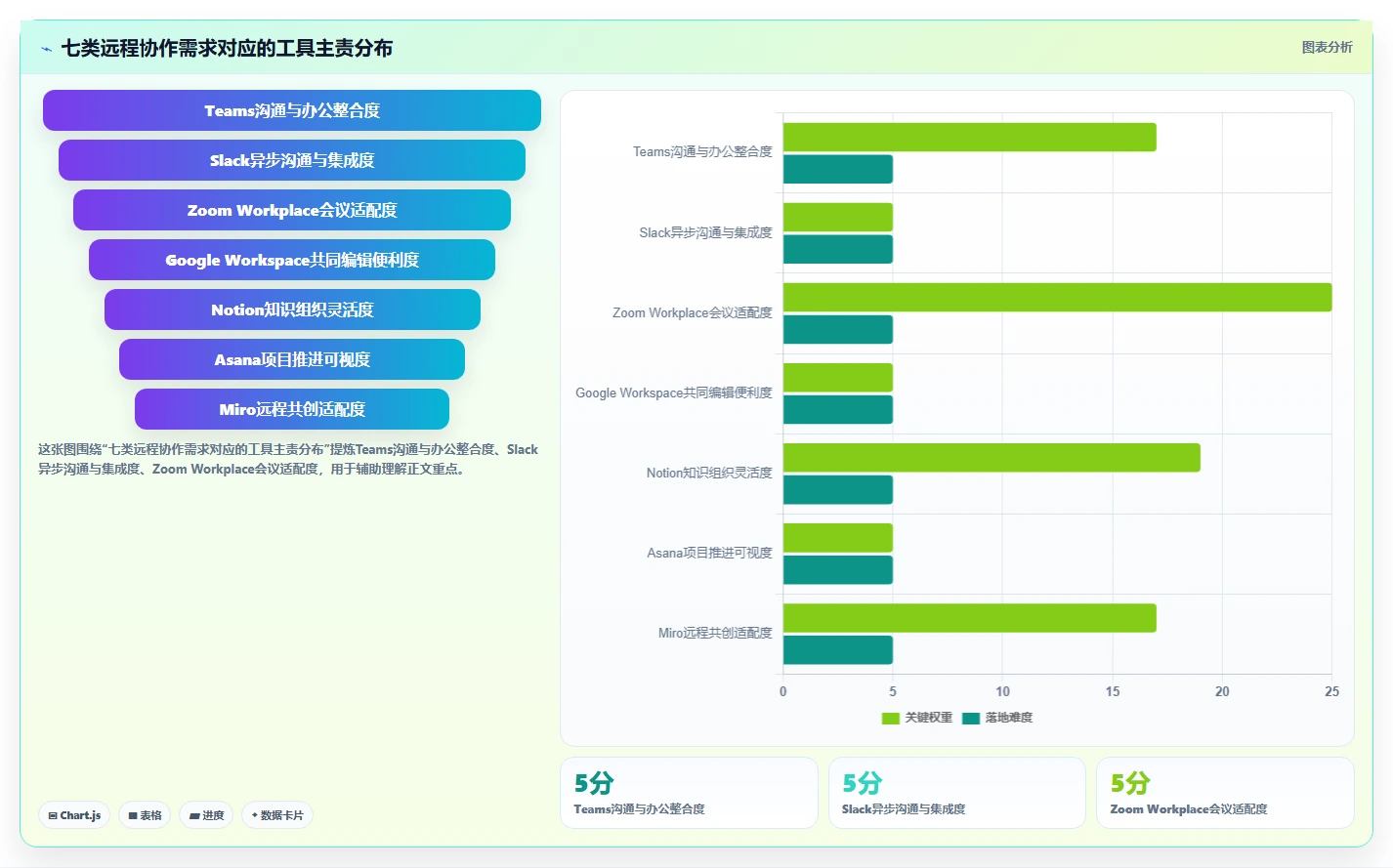Open the 5分 Slack异步沟通与集成度 data card

(x=956, y=793)
